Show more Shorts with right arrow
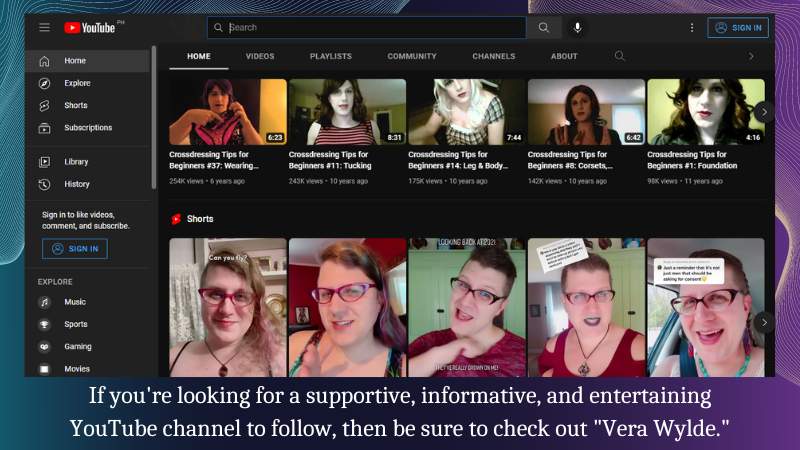 [x=764, y=322]
